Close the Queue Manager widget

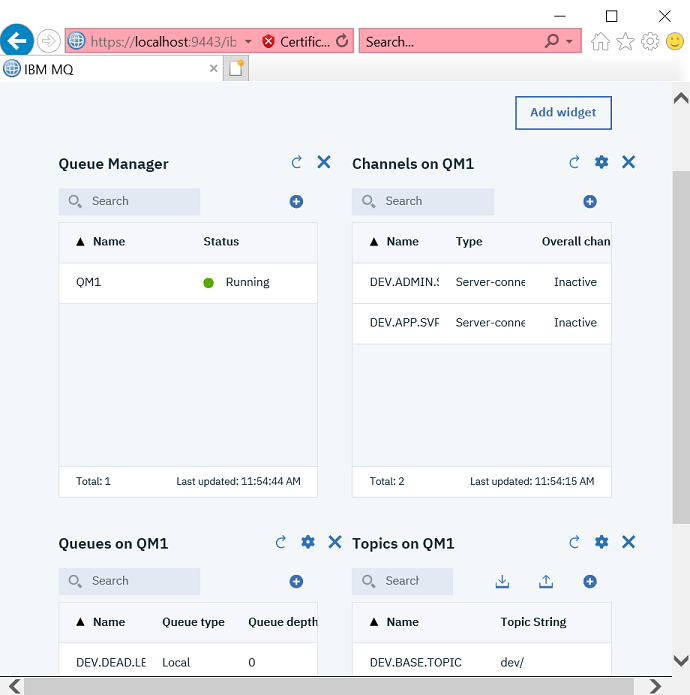click(324, 162)
